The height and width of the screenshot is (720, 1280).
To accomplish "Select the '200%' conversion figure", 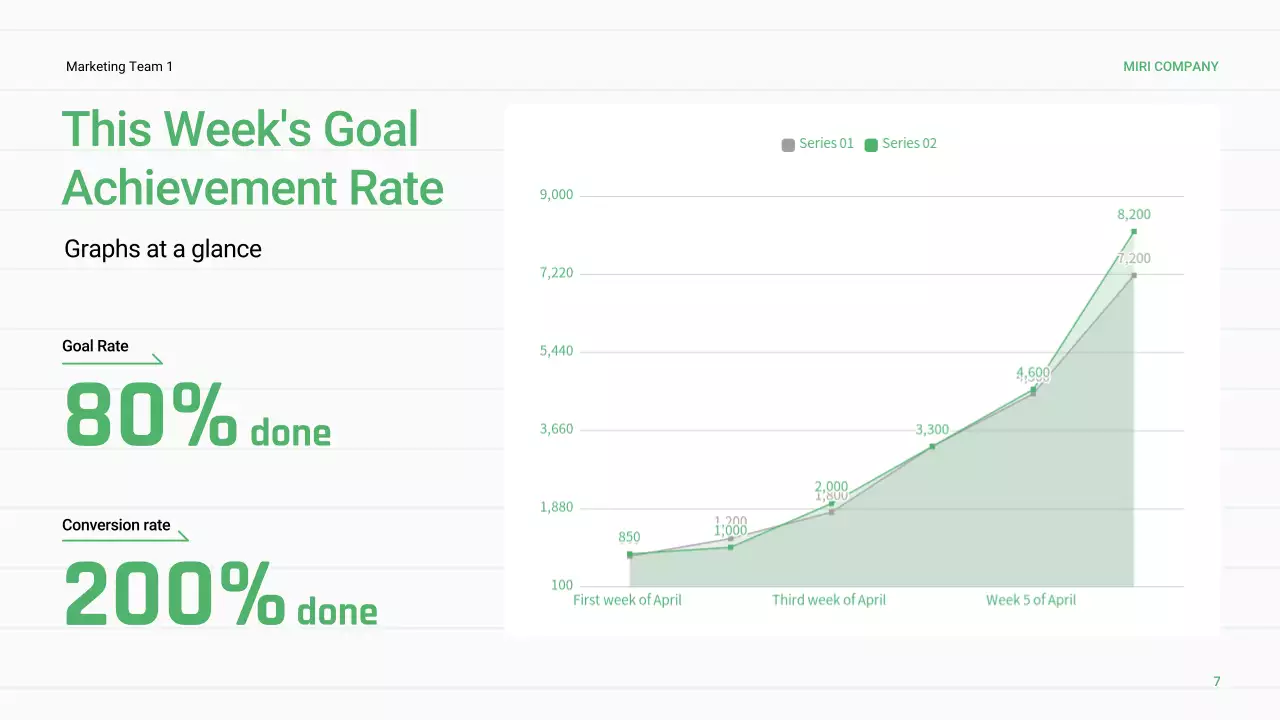I will [x=175, y=593].
